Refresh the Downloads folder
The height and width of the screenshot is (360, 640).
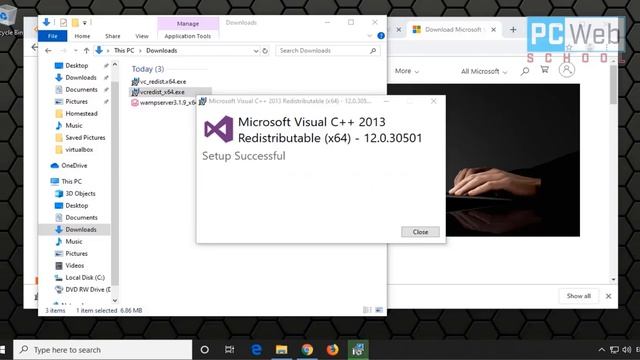[265, 51]
